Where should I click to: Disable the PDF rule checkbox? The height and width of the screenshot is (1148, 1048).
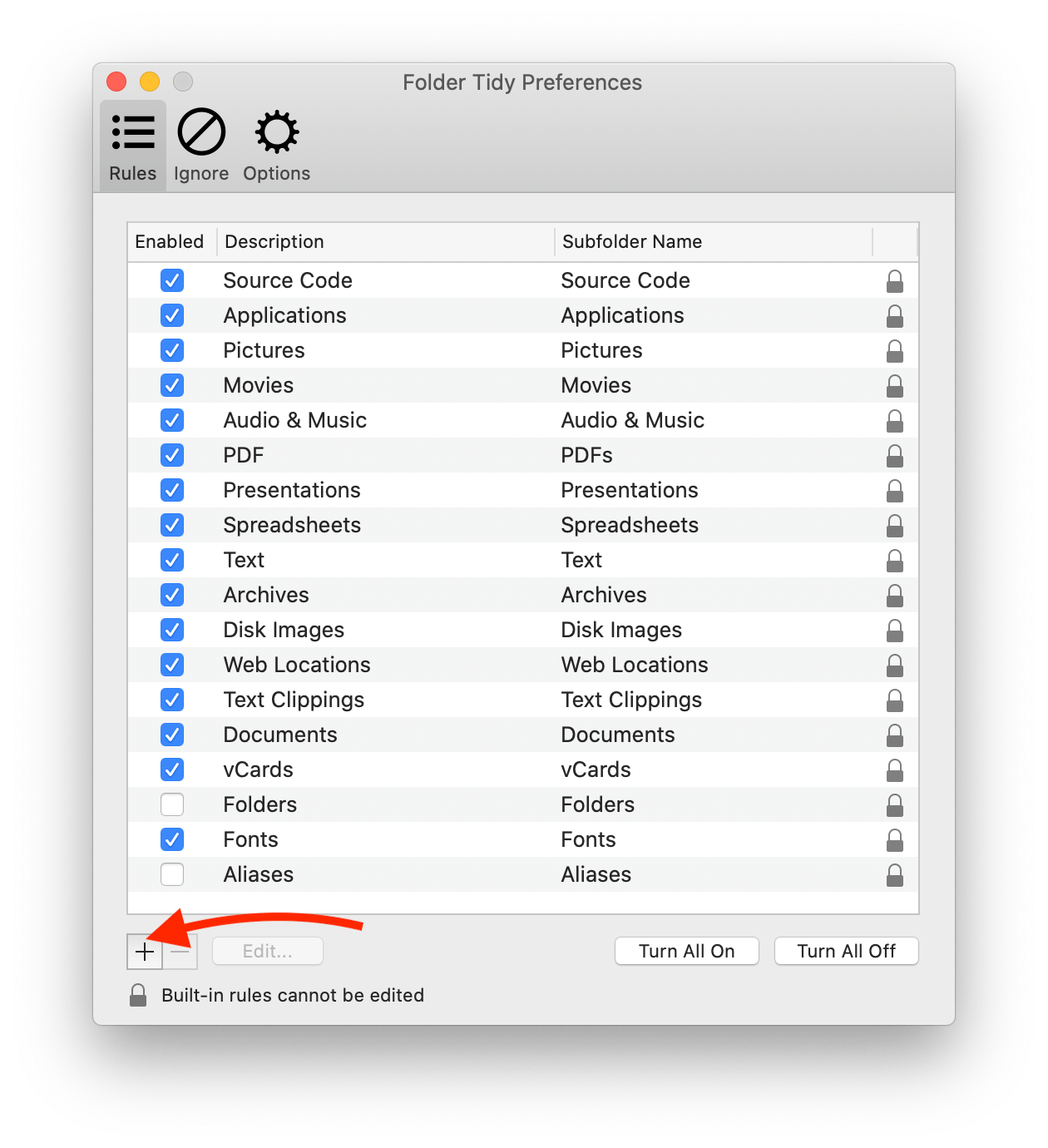click(x=172, y=455)
